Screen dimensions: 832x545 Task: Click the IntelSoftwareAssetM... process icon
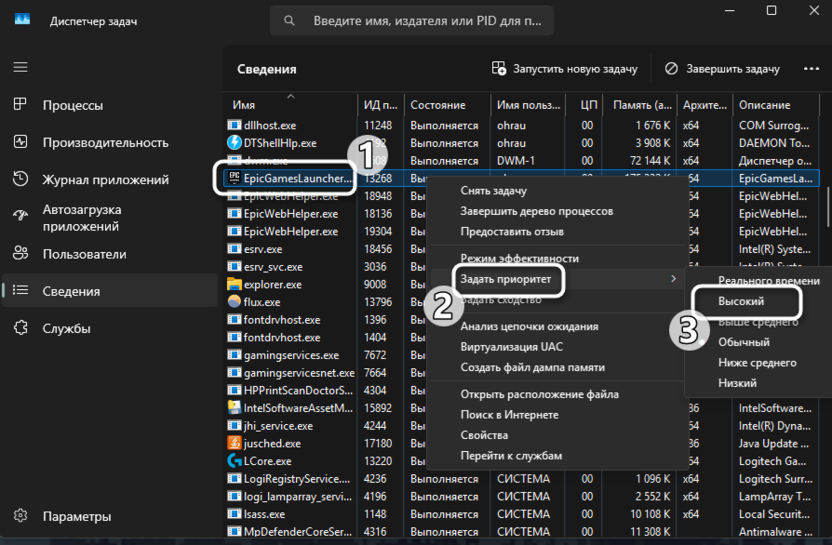pyautogui.click(x=234, y=408)
